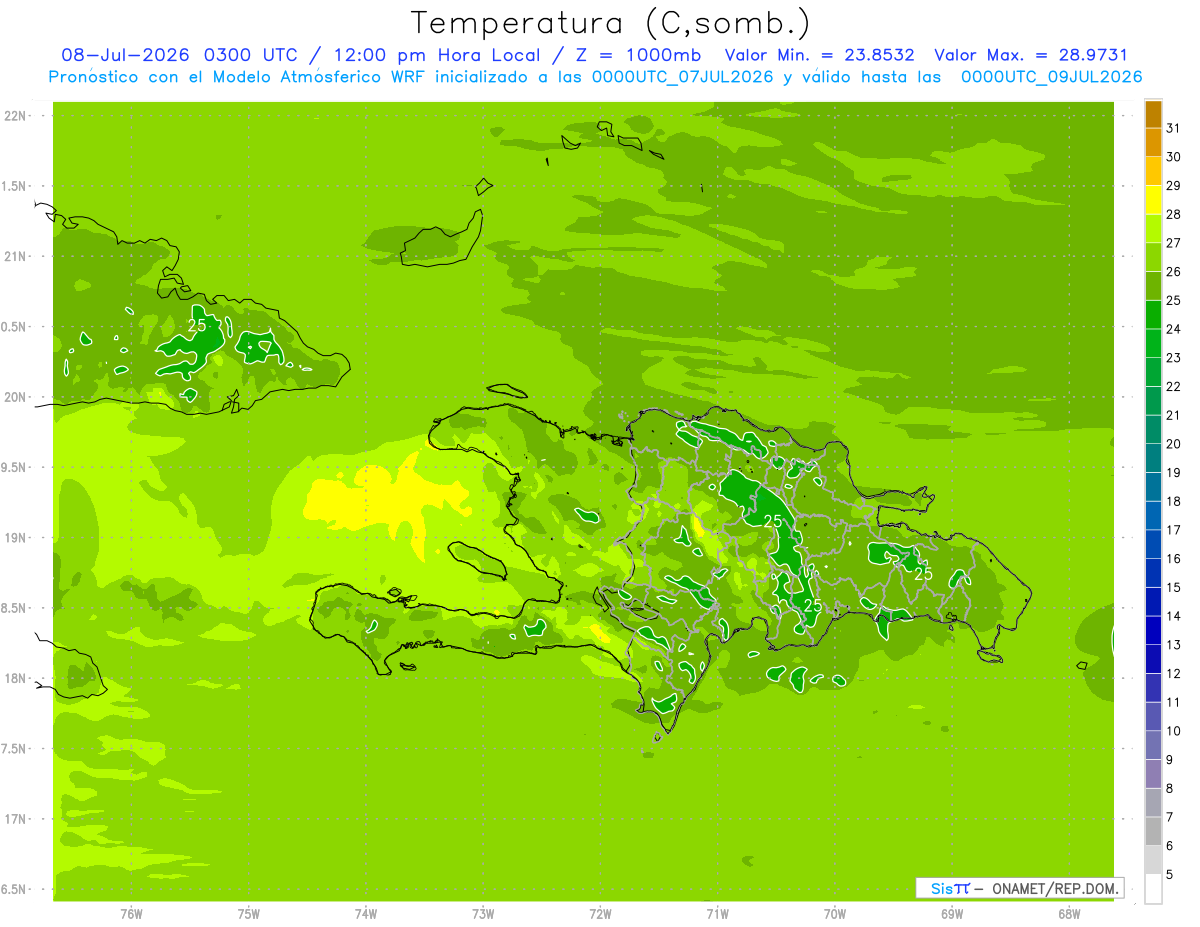
Task: Click the 20N latitude axis label
Action: click(x=15, y=397)
